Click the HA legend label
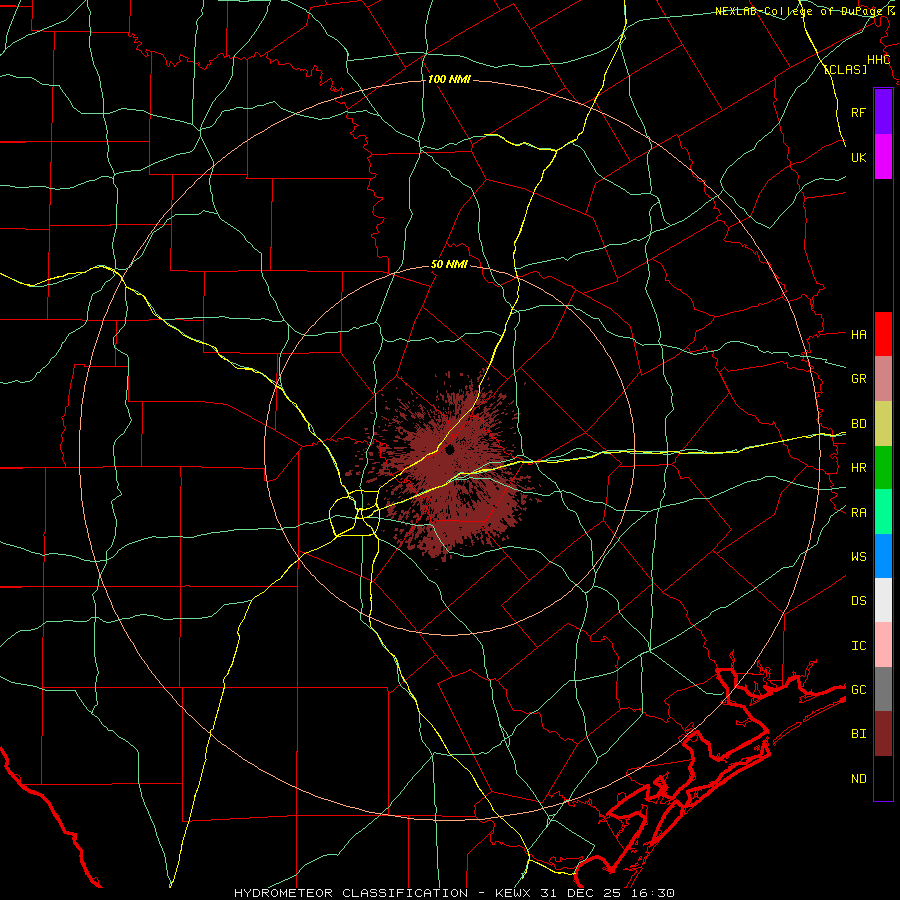This screenshot has height=900, width=900. tap(858, 335)
